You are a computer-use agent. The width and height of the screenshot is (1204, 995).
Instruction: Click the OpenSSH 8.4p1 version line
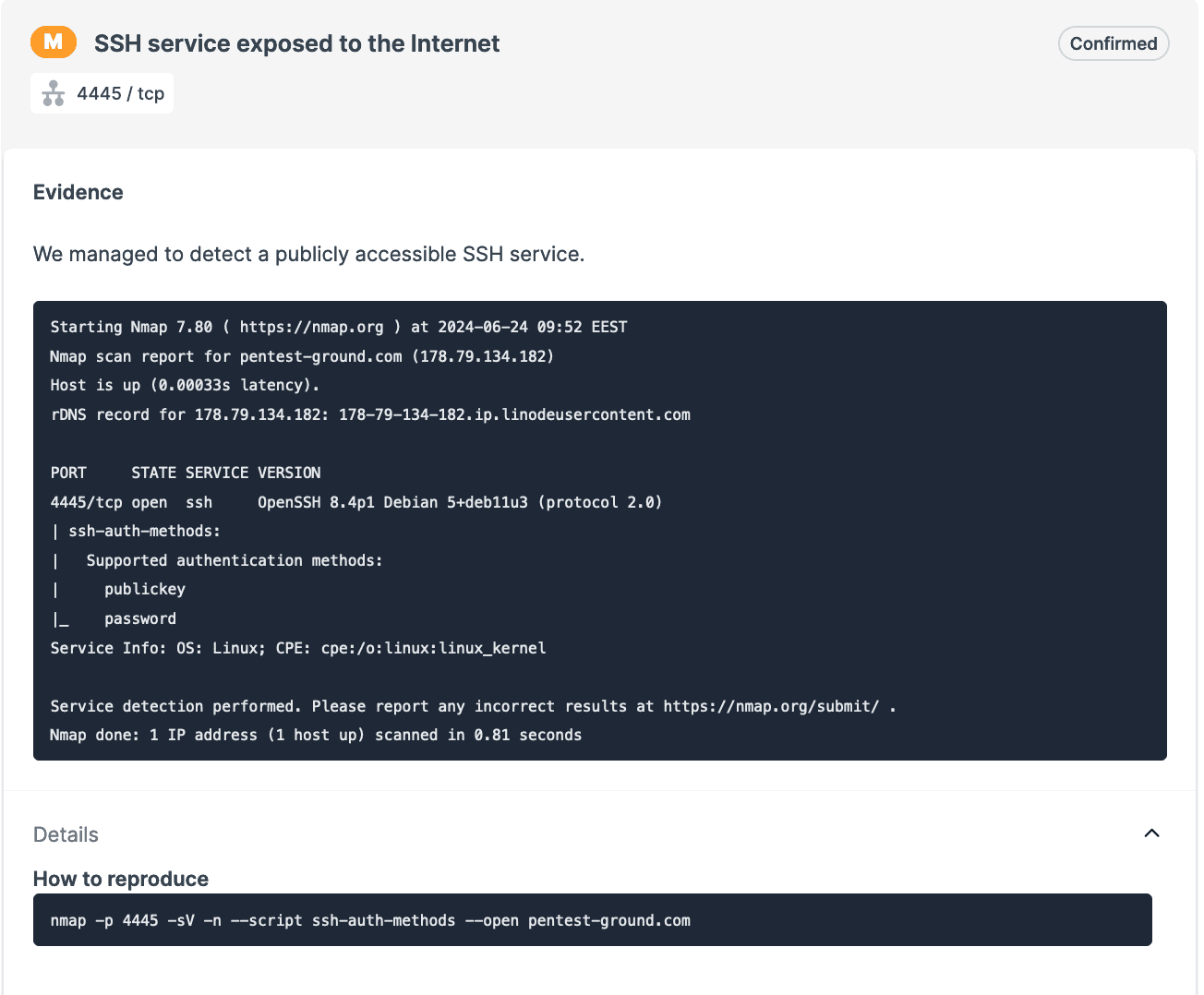[x=459, y=502]
